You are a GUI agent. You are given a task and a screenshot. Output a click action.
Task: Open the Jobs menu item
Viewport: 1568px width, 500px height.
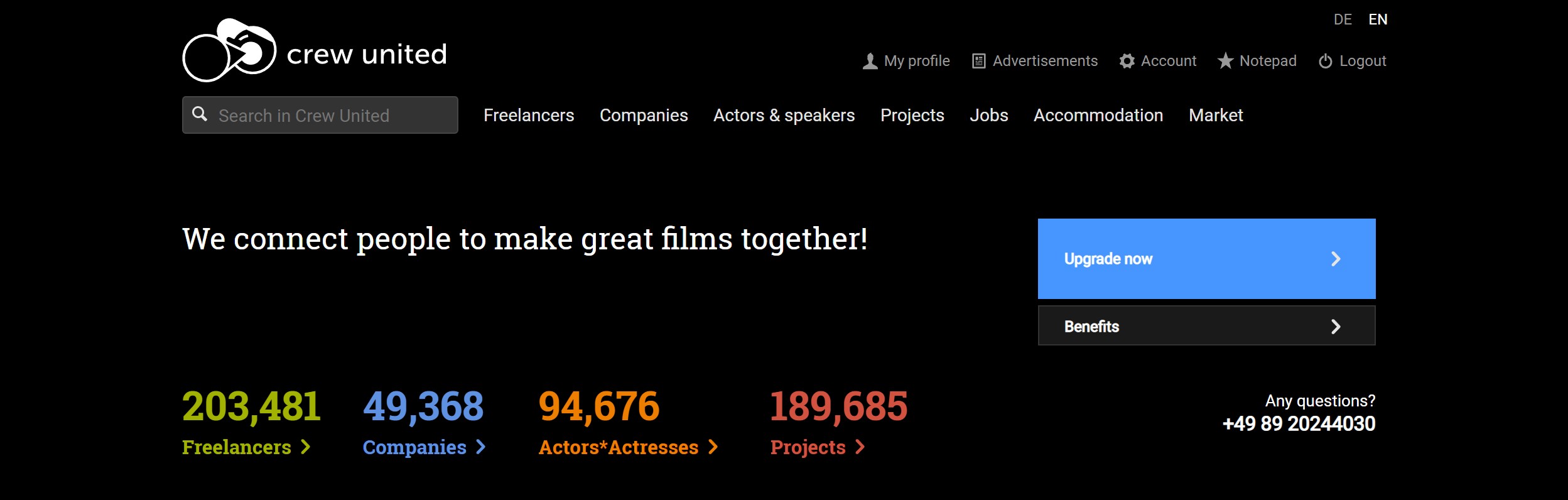coord(988,116)
